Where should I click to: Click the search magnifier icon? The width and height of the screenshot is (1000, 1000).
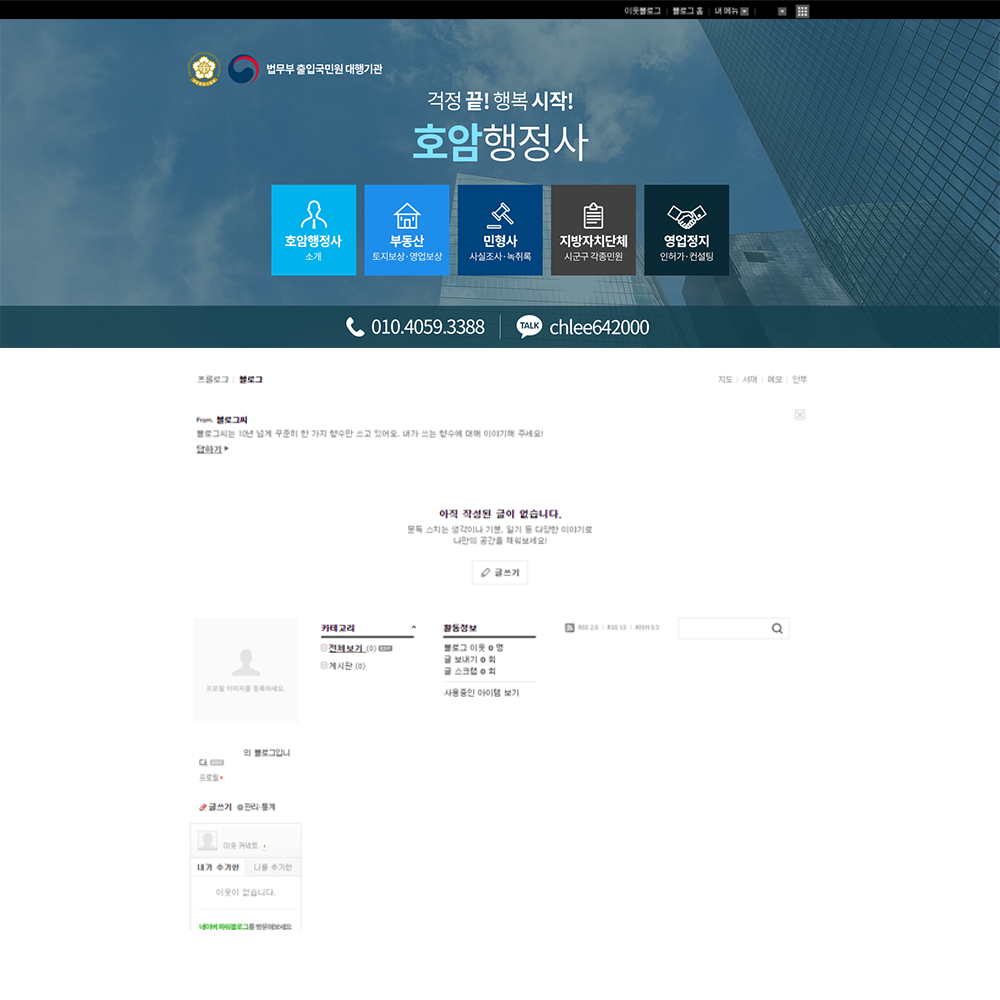(x=777, y=629)
